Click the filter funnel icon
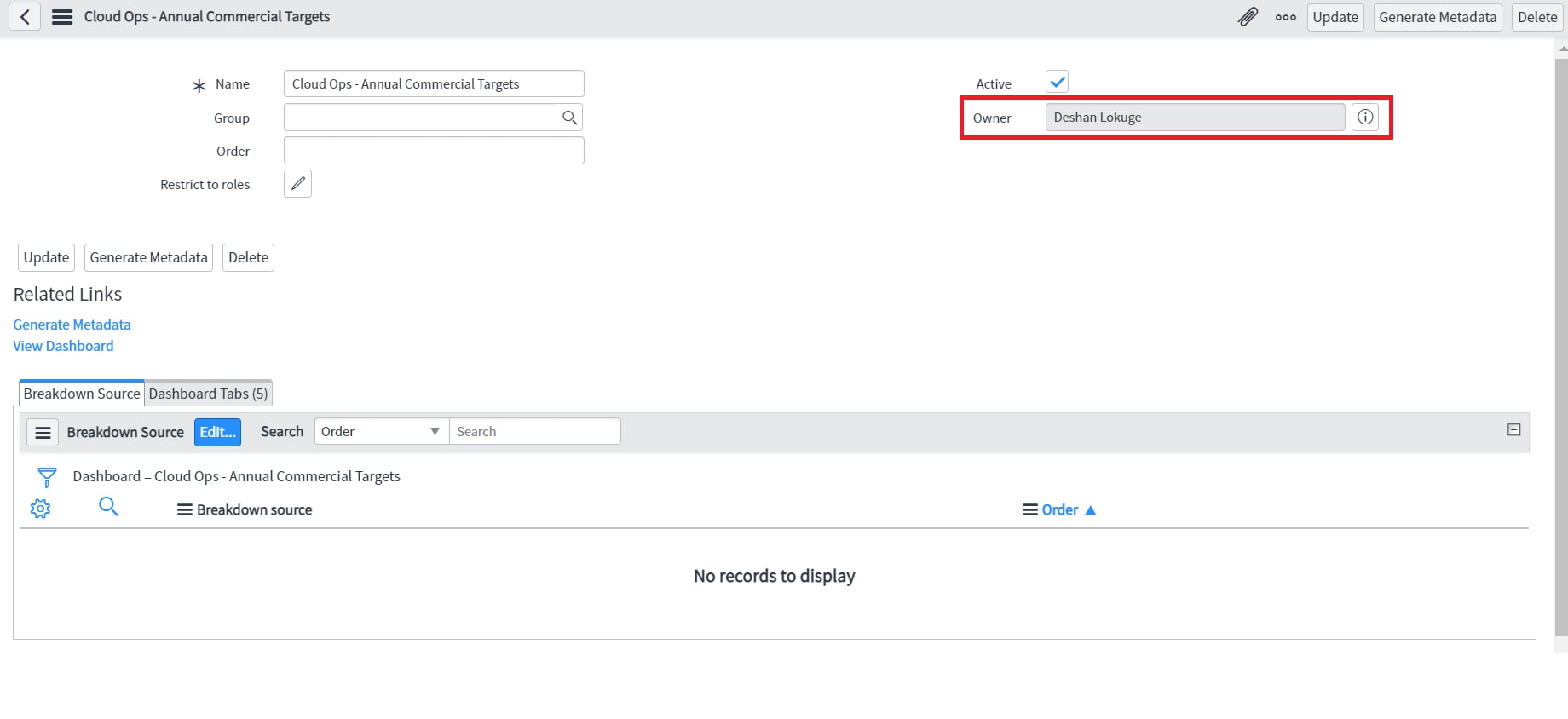The width and height of the screenshot is (1568, 719). tap(47, 476)
